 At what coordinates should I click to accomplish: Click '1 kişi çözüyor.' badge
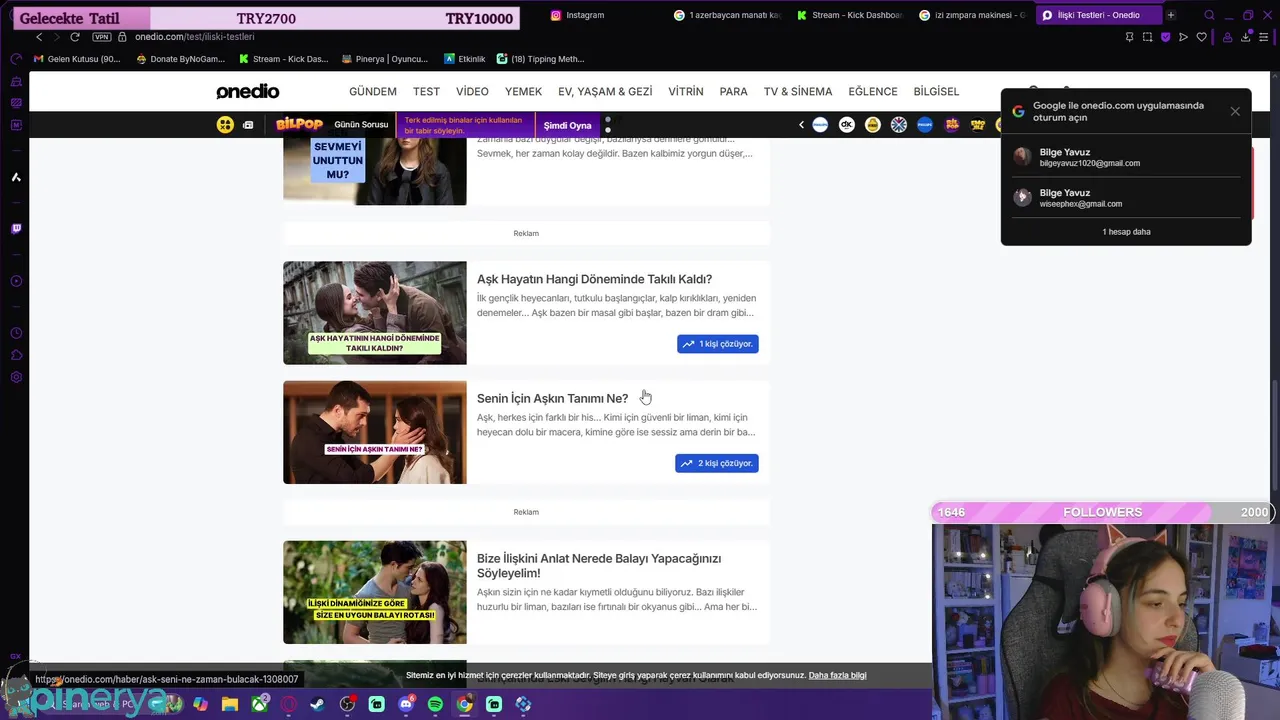[x=718, y=344]
